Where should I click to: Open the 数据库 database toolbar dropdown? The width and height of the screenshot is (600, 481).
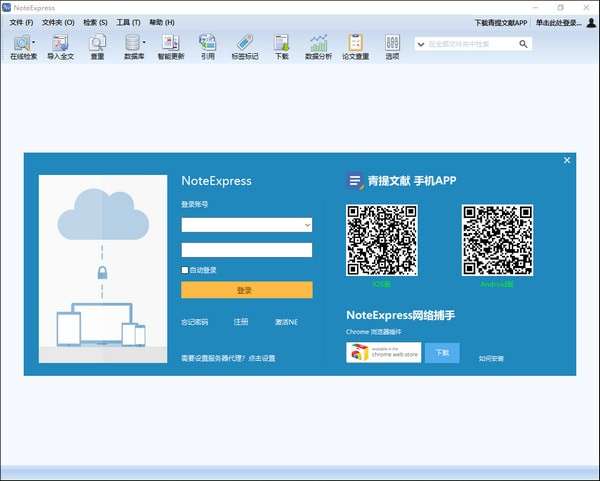[144, 43]
